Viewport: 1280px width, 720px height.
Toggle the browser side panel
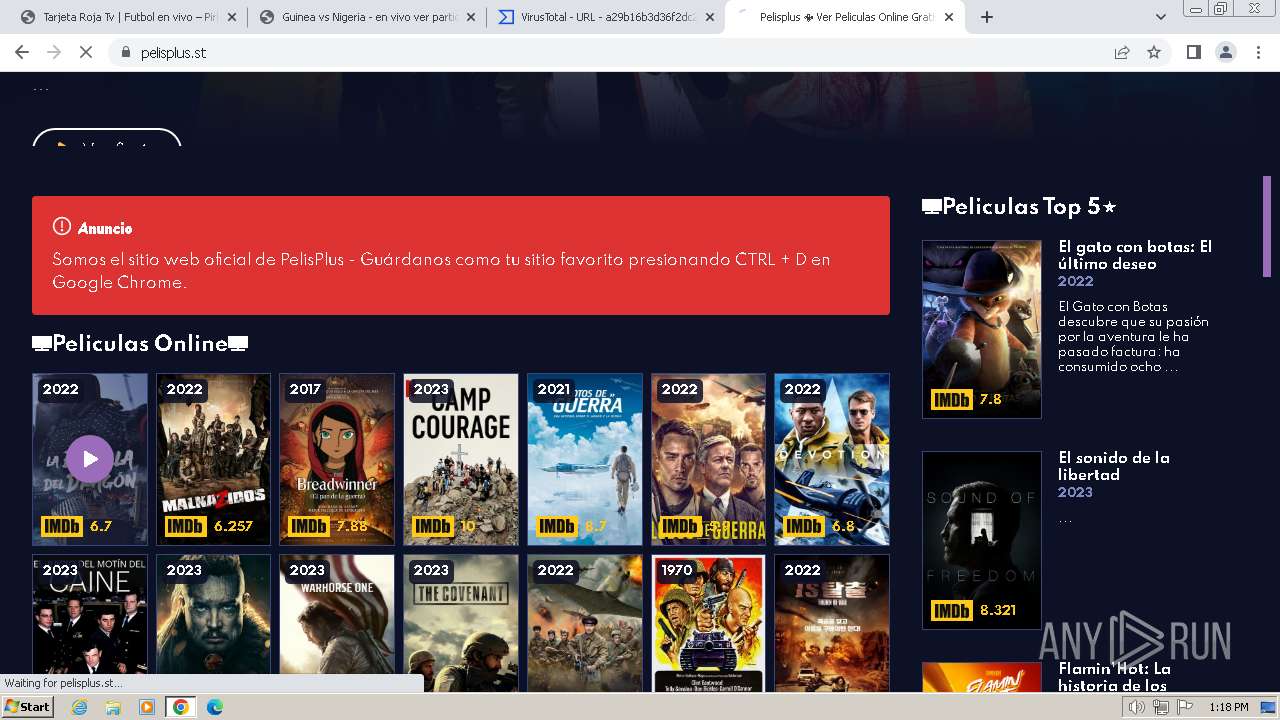point(1193,53)
